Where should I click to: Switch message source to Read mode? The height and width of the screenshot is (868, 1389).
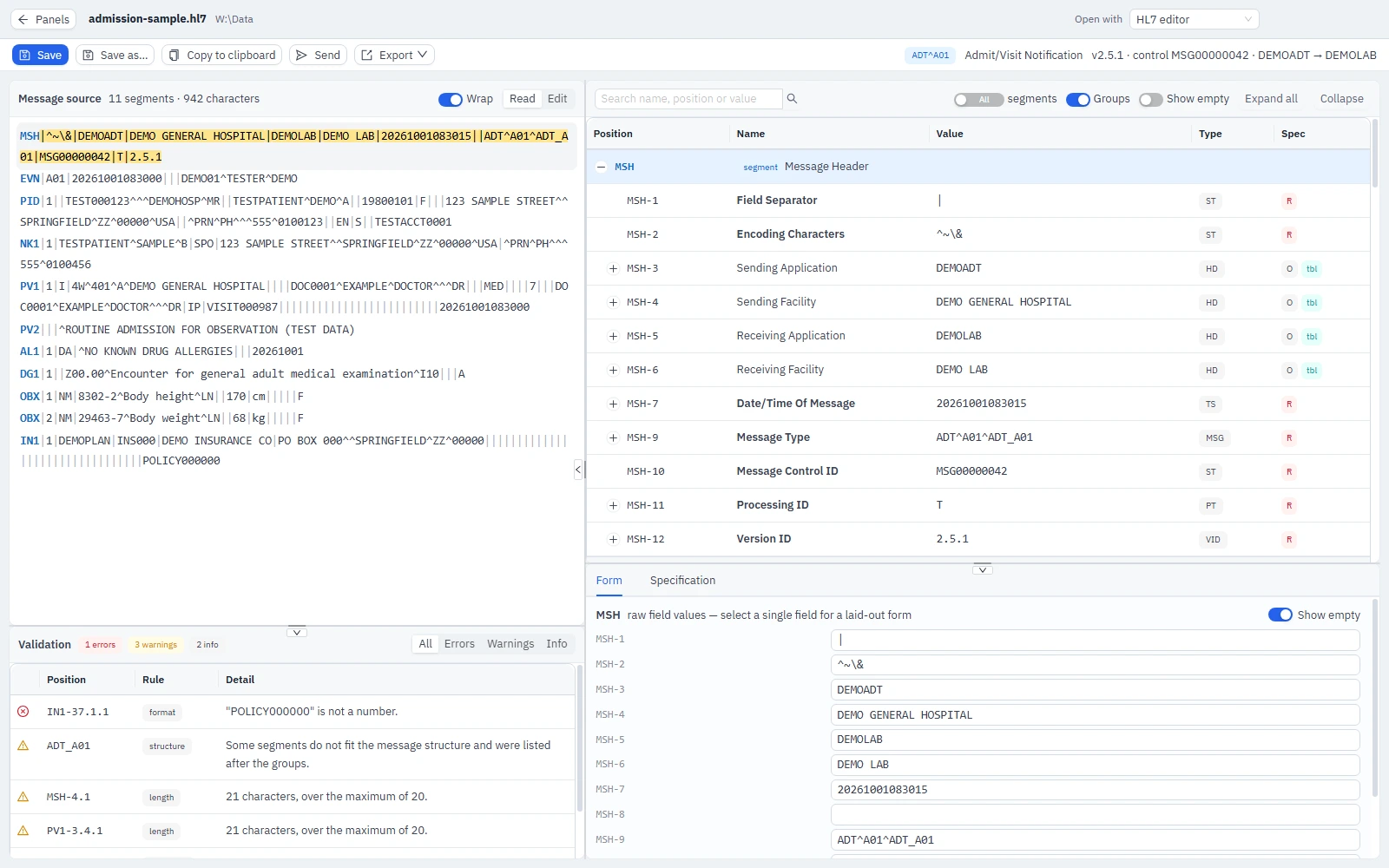(x=522, y=99)
